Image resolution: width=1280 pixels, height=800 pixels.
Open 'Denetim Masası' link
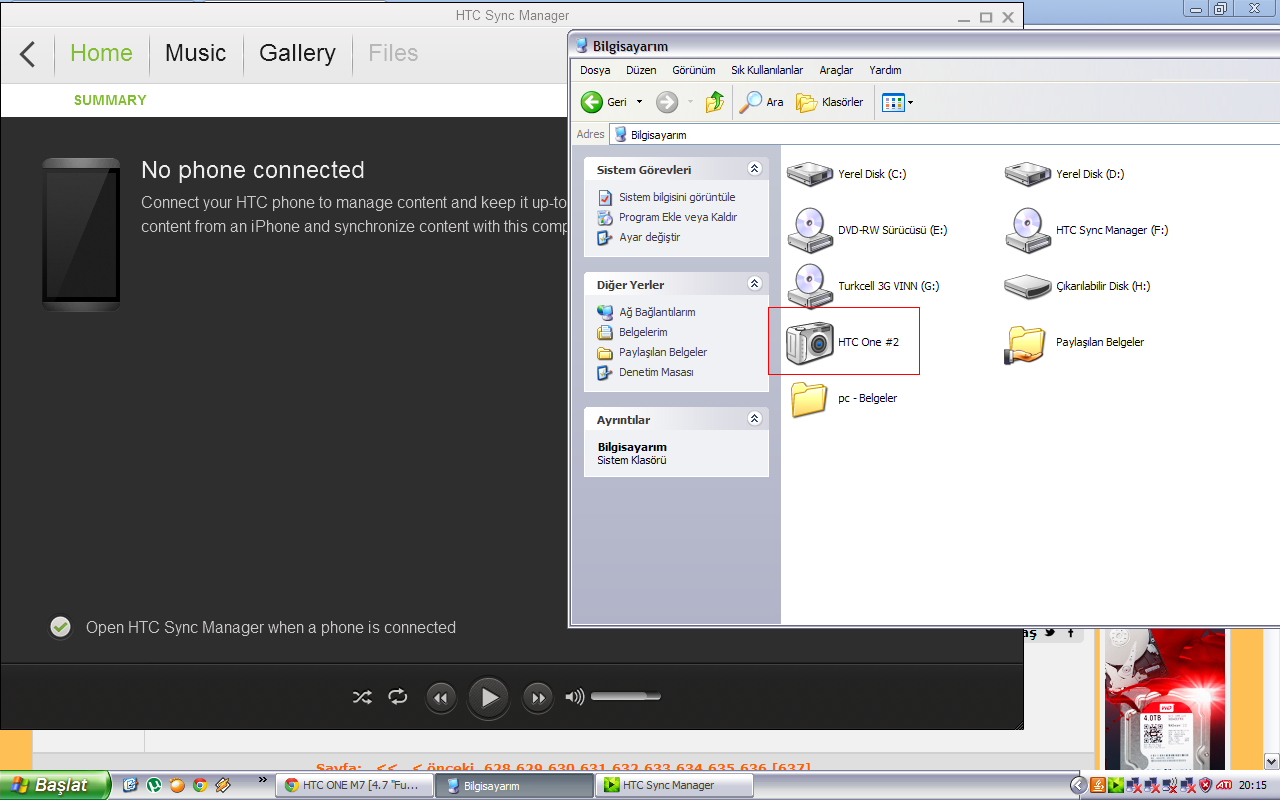click(656, 372)
